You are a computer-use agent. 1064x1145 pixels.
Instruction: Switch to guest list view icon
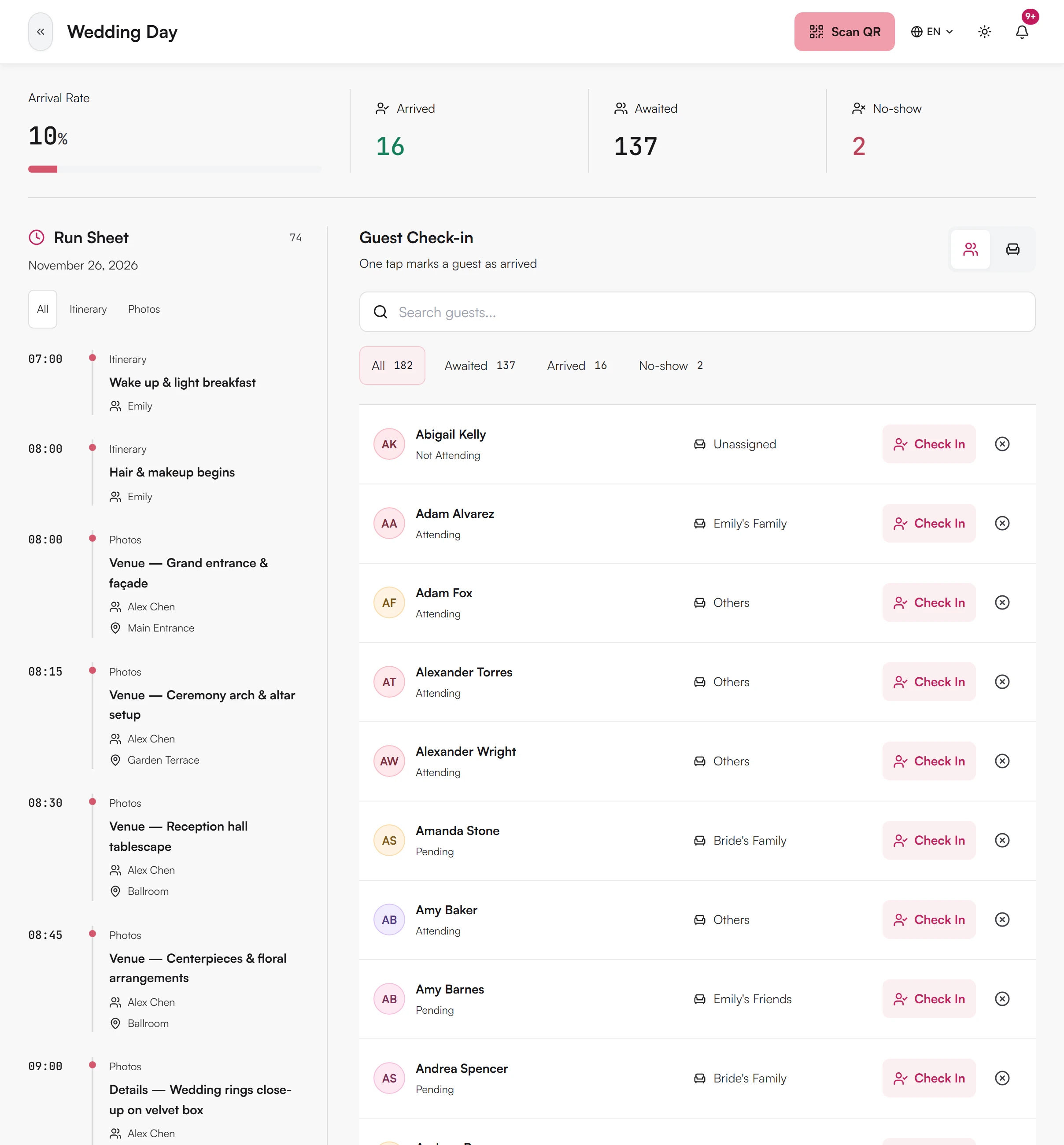971,249
